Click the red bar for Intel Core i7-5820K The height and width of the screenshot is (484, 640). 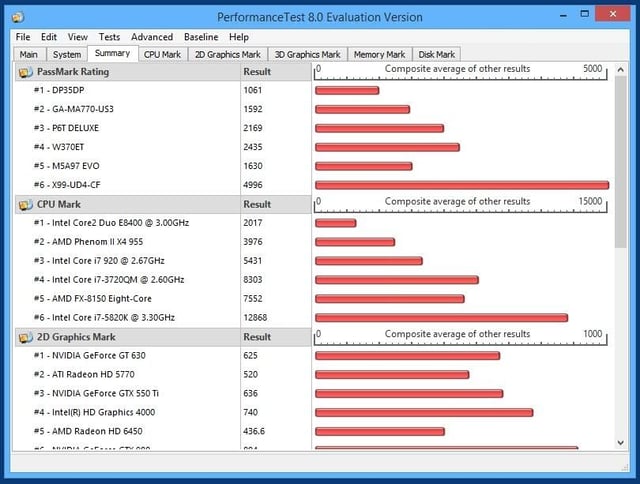(x=441, y=318)
